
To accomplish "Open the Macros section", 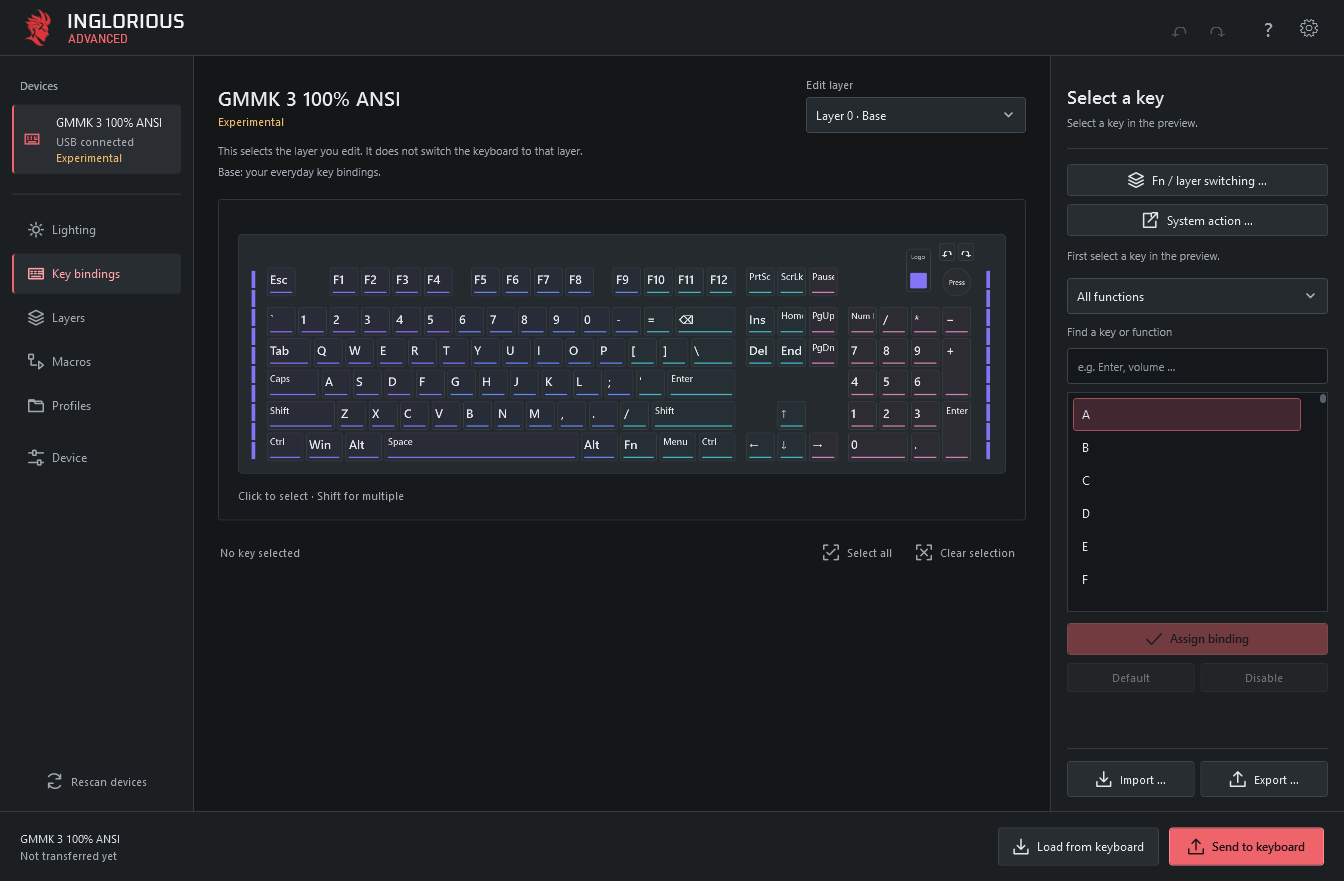I will click(x=97, y=362).
